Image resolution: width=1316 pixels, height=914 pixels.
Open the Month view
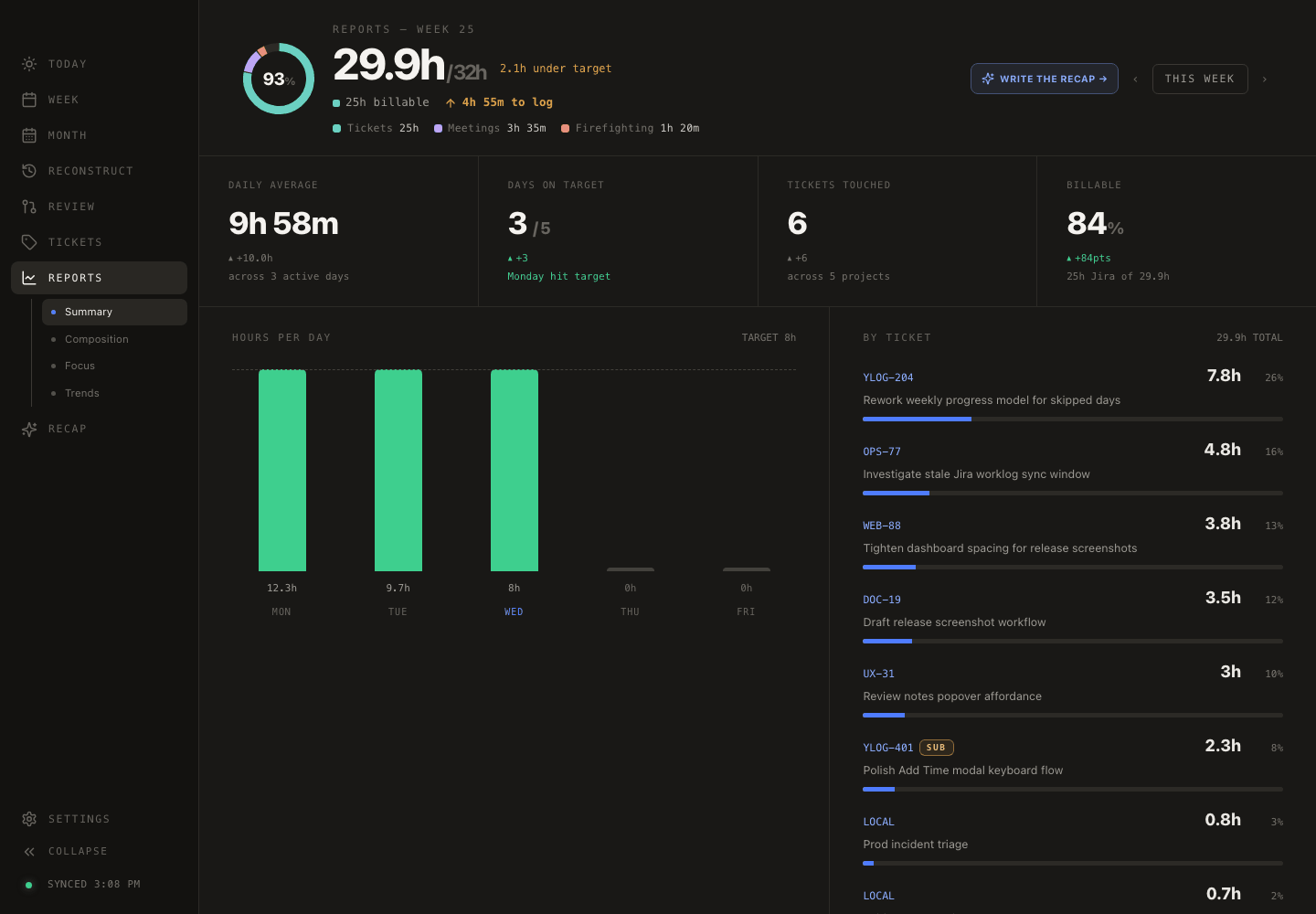[99, 135]
